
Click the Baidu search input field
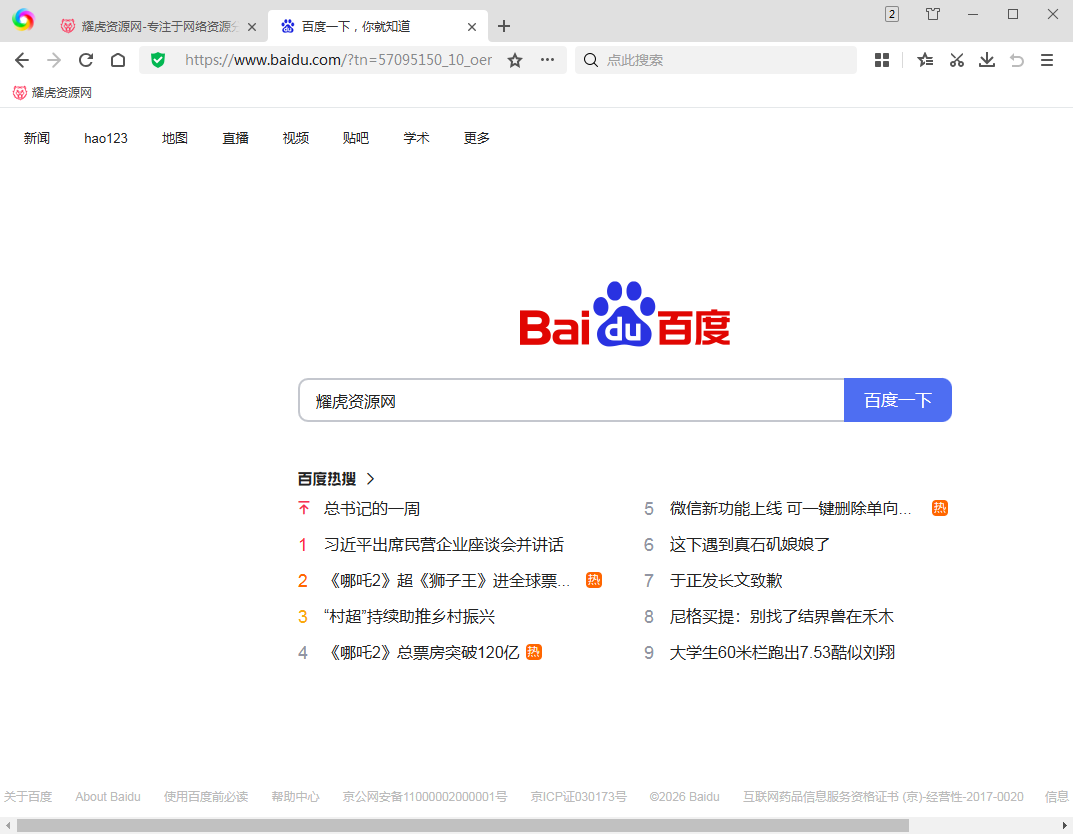pos(570,401)
